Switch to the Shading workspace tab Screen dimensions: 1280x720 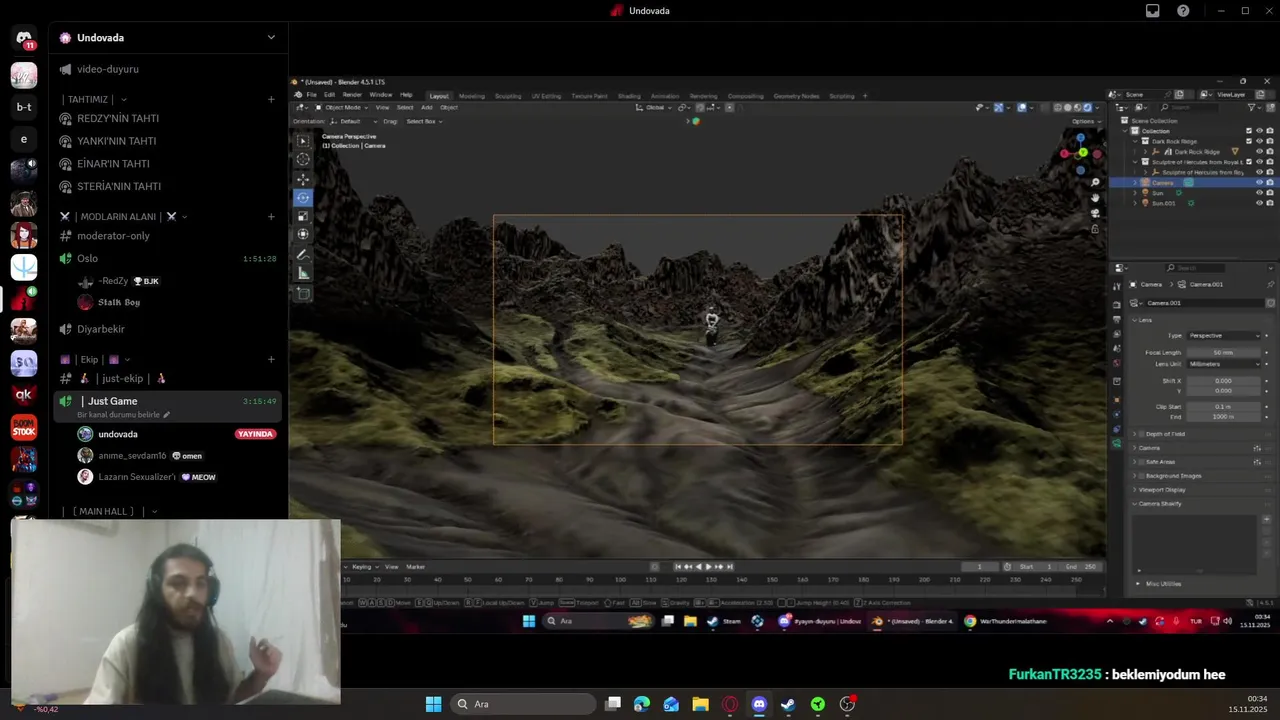[x=629, y=96]
